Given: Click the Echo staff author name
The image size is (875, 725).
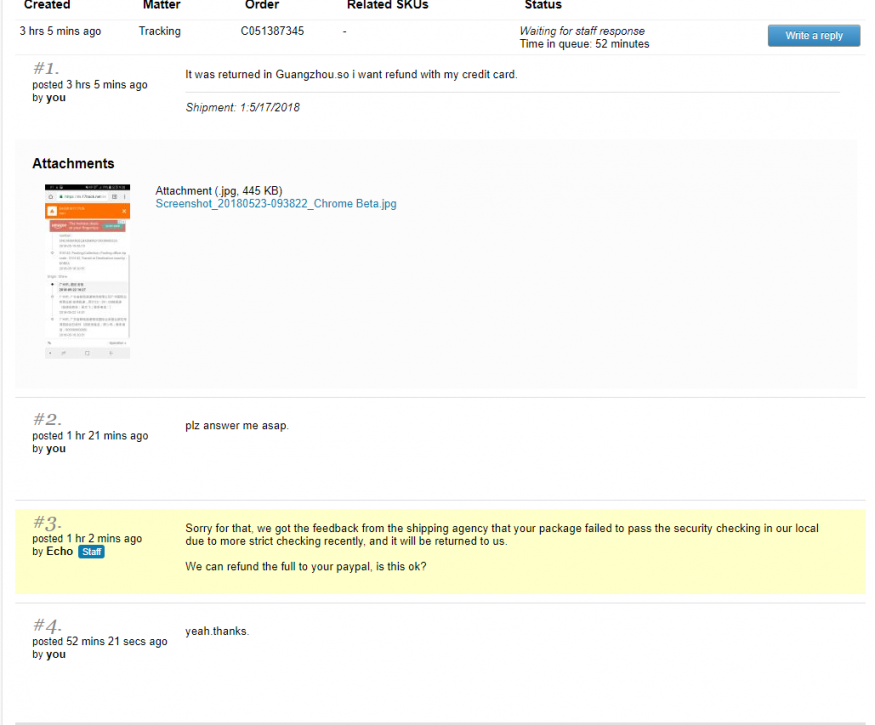Looking at the screenshot, I should click(x=60, y=552).
